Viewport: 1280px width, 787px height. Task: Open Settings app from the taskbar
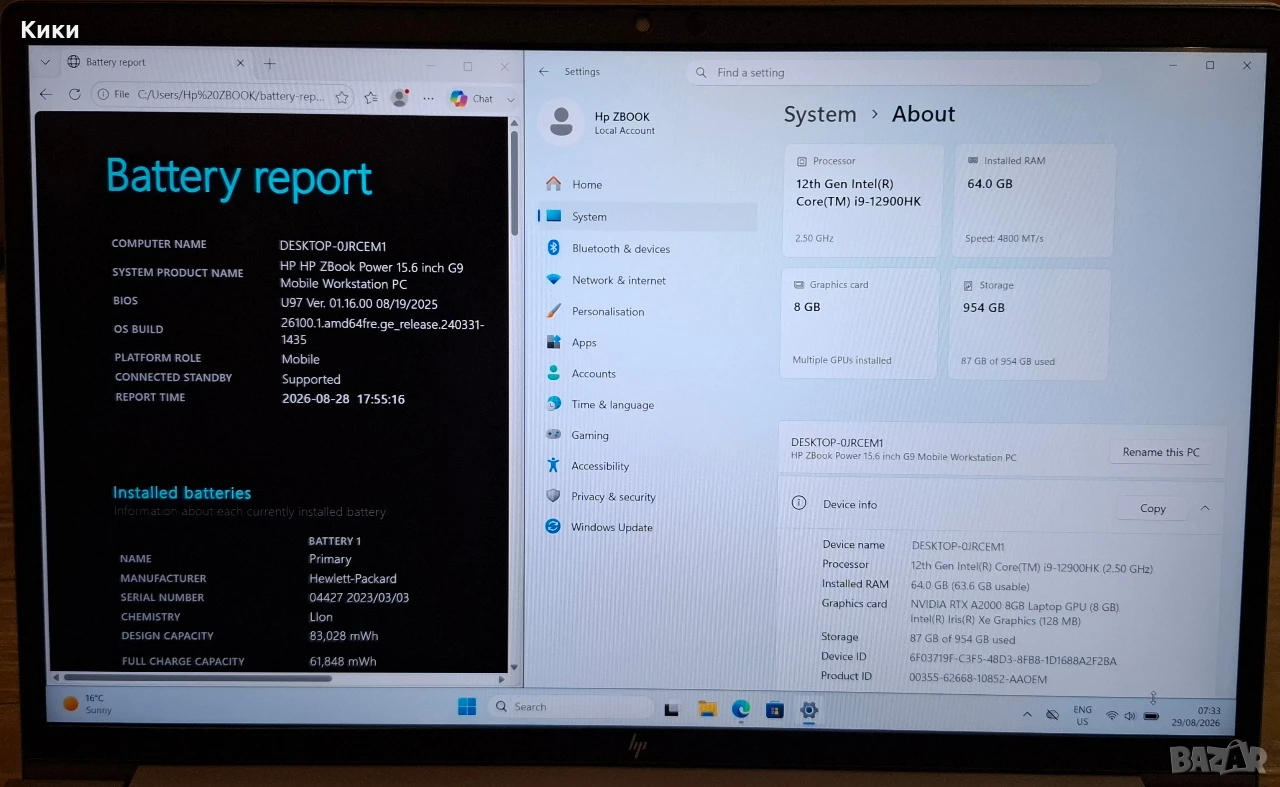point(809,710)
